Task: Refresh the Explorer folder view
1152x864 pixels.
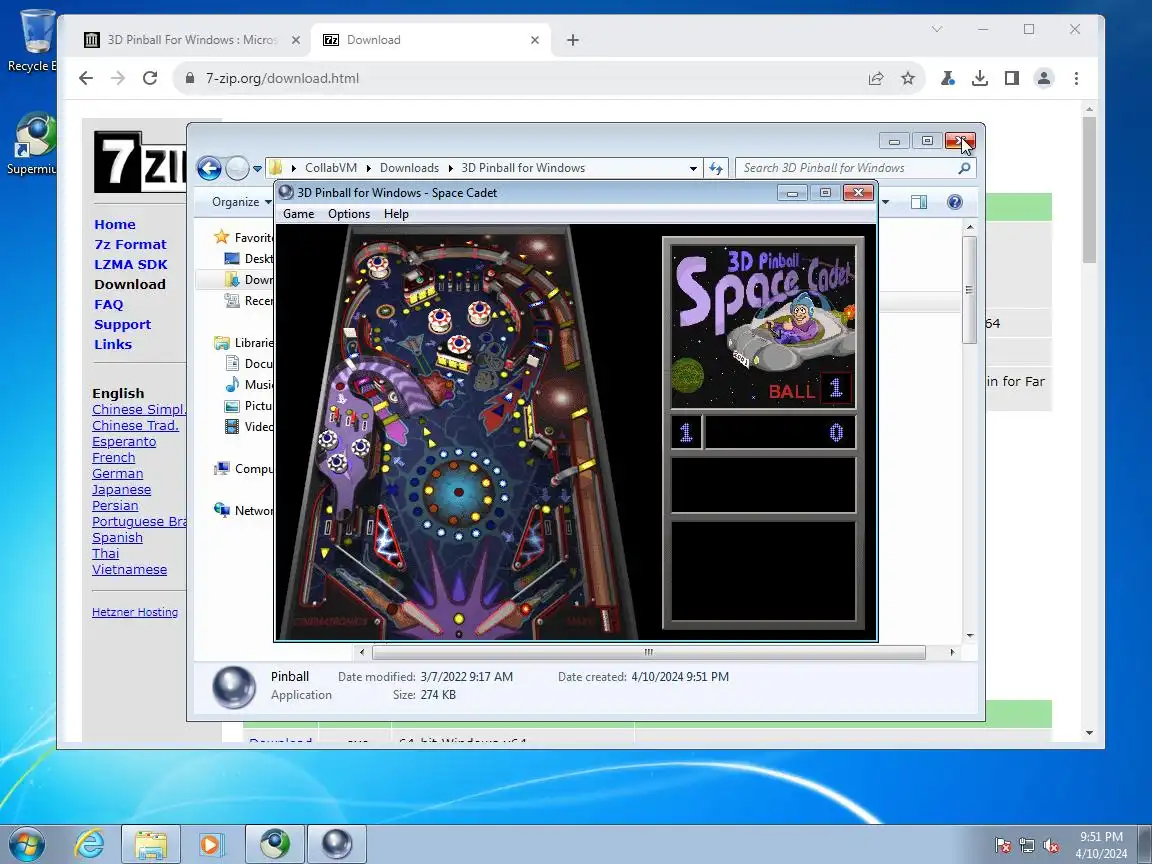Action: (716, 168)
